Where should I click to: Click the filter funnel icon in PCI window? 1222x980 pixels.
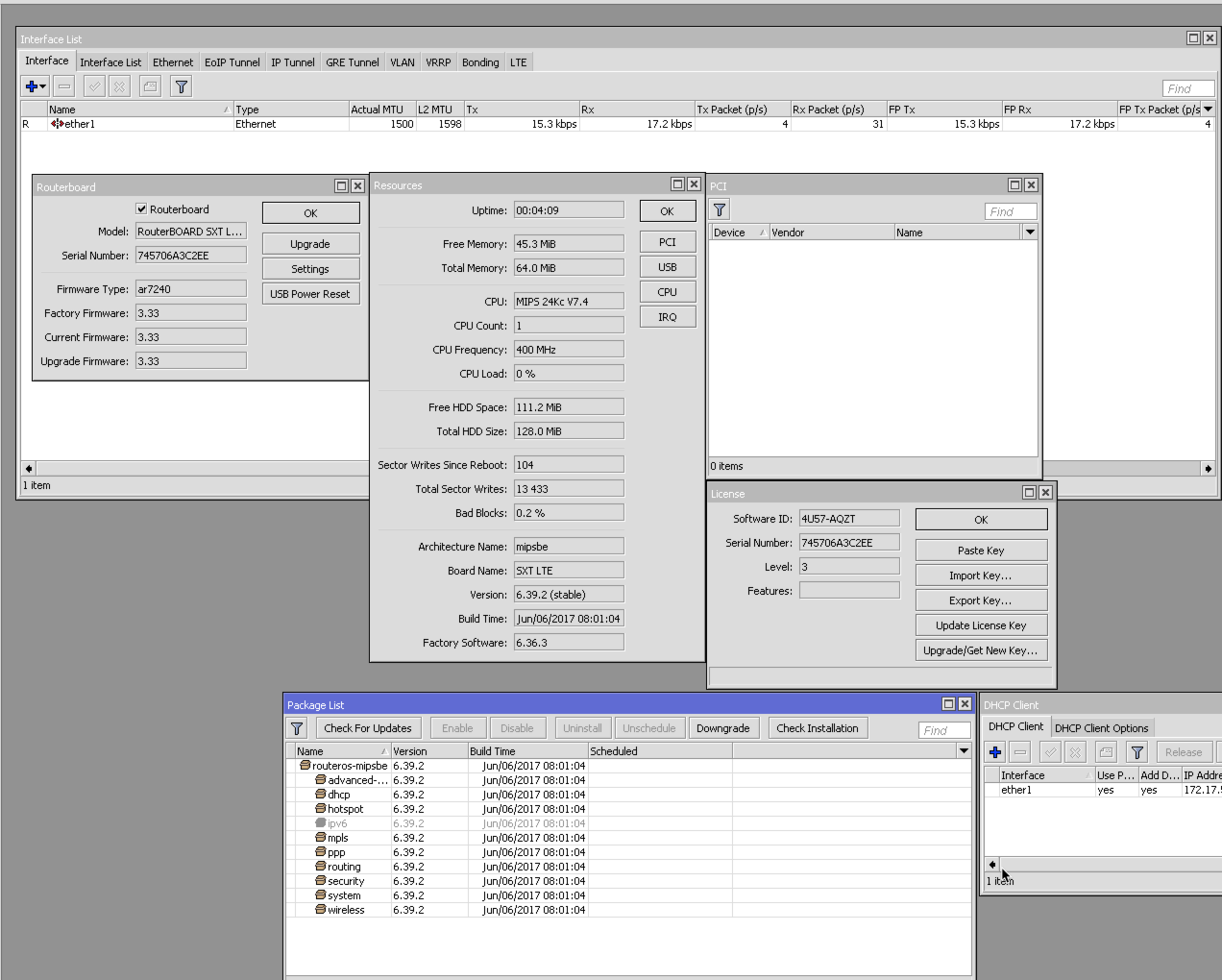[720, 209]
